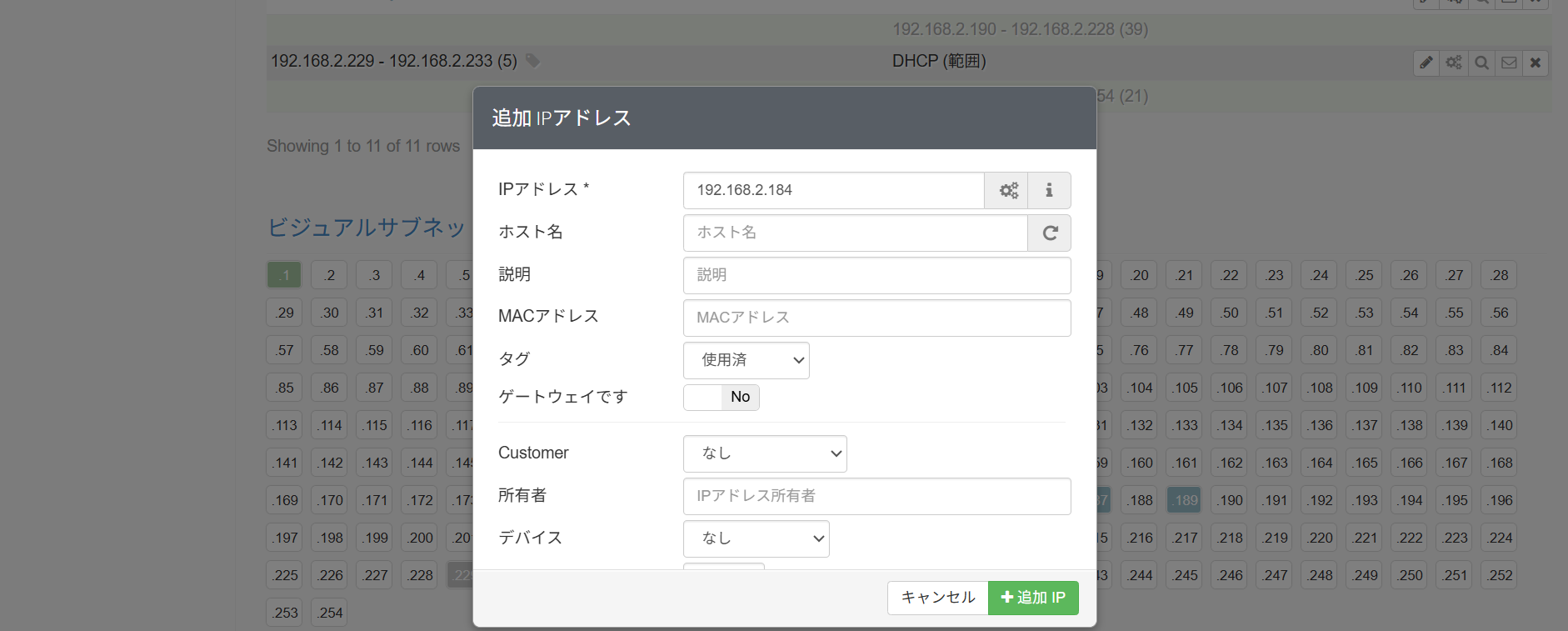Select the .4 address block
1568x631 pixels.
(419, 275)
